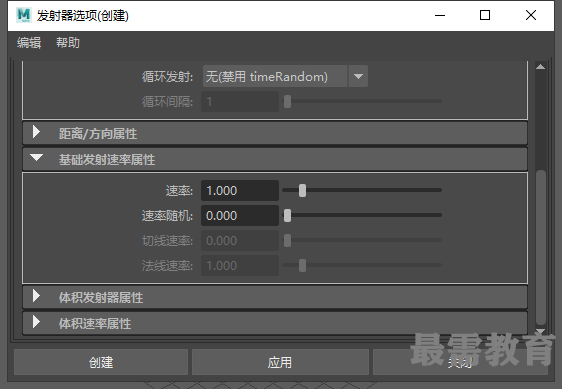Minimize the 发射器选项 window
Image resolution: width=562 pixels, height=389 pixels.
click(x=440, y=15)
